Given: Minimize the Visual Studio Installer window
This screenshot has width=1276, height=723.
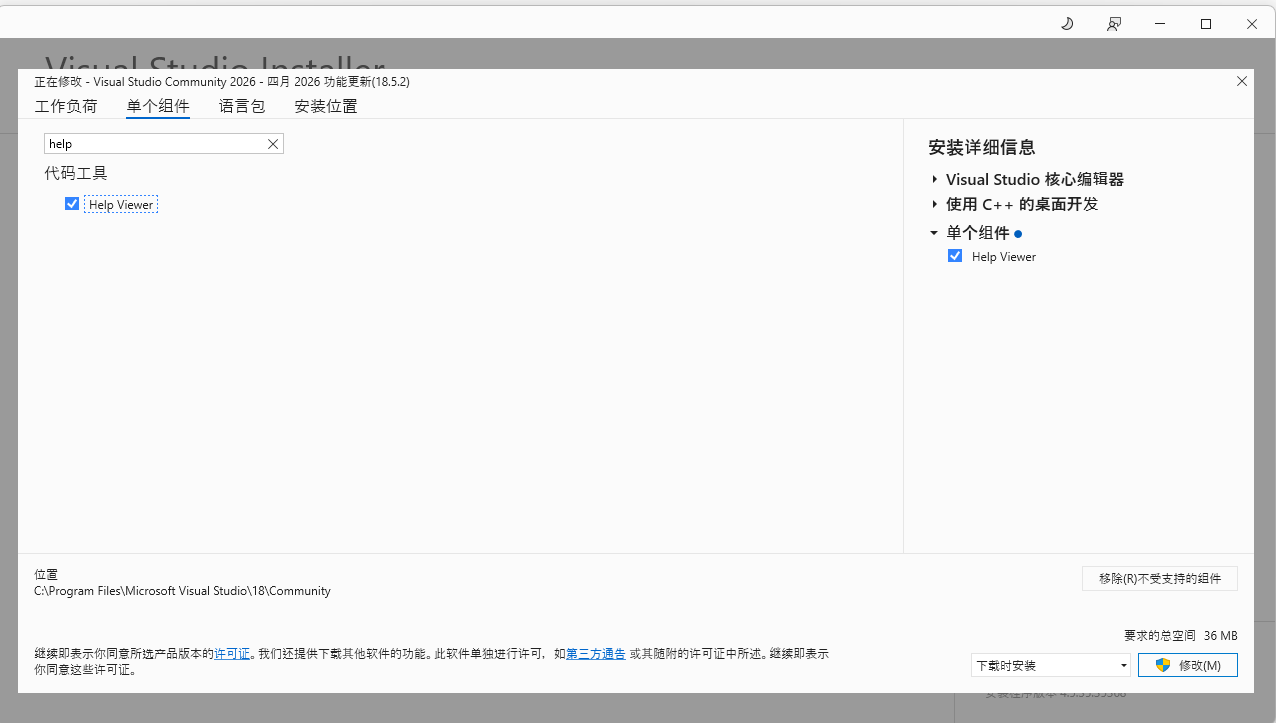Looking at the screenshot, I should pyautogui.click(x=1160, y=24).
